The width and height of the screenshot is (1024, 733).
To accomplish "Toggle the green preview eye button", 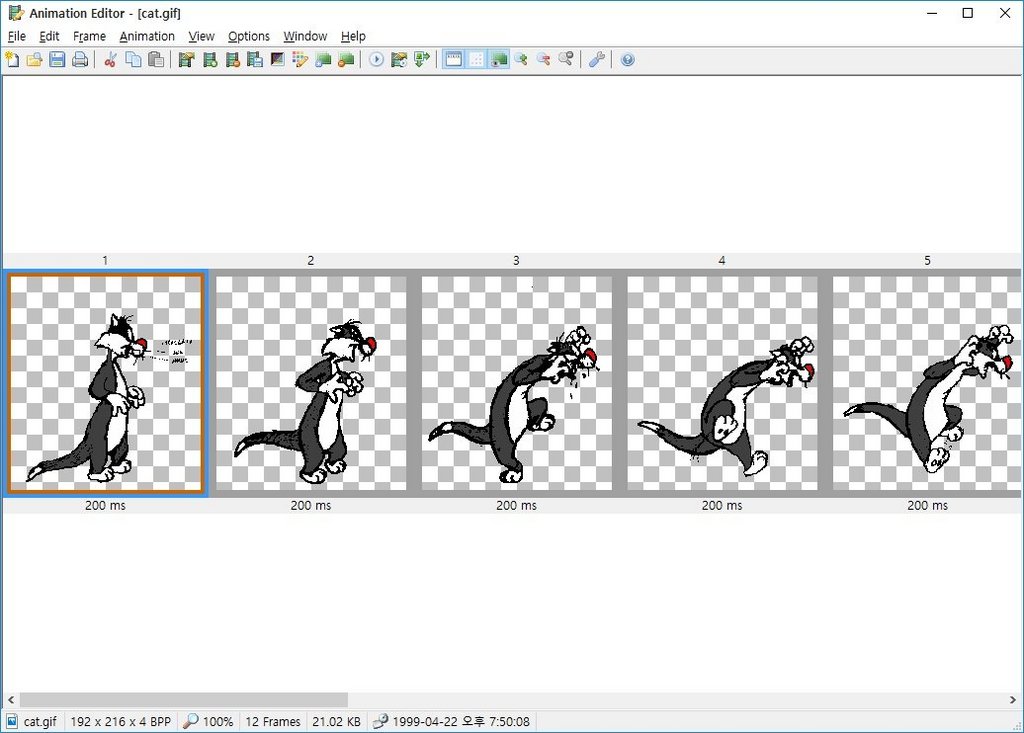I will pyautogui.click(x=499, y=59).
